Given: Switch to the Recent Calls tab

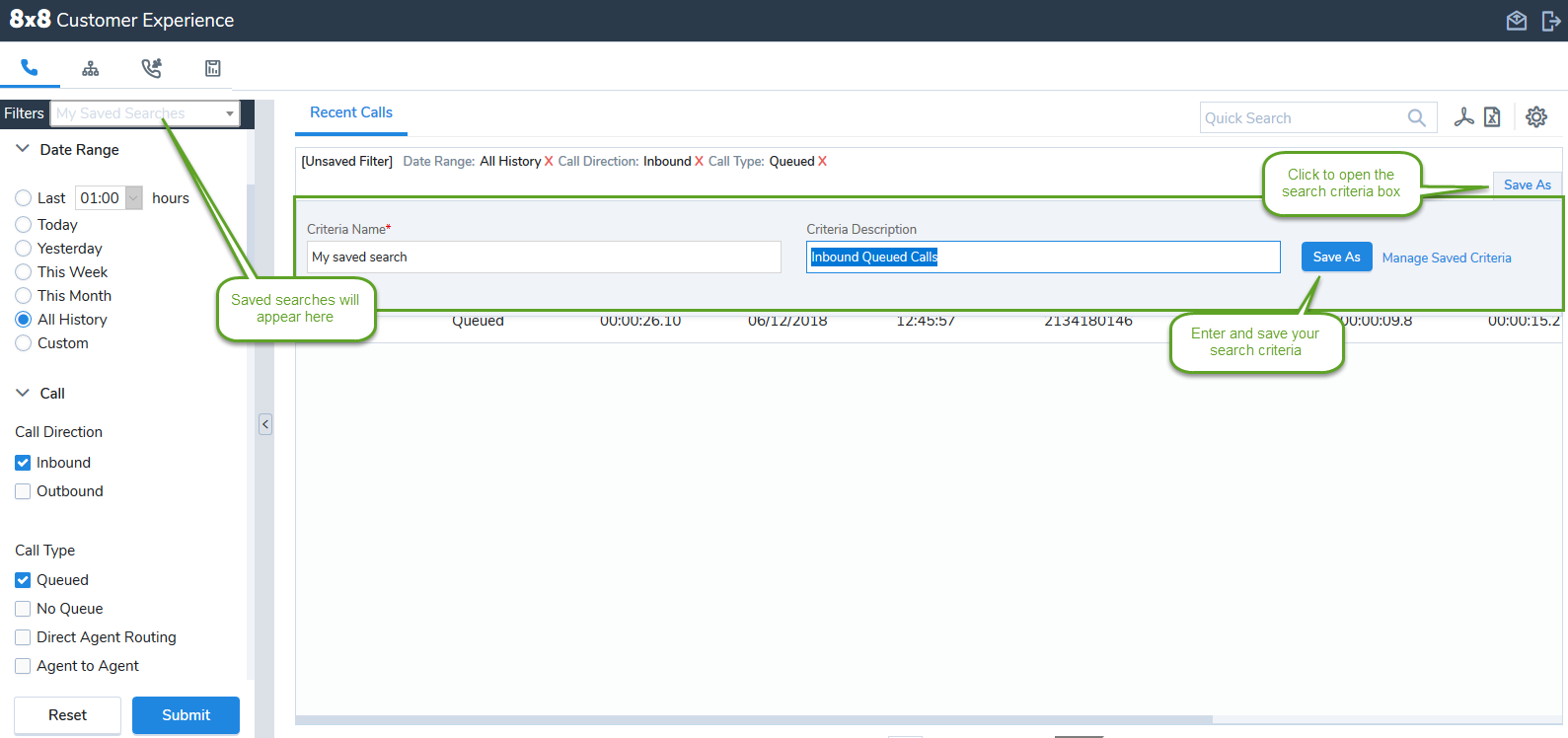Looking at the screenshot, I should coord(351,112).
